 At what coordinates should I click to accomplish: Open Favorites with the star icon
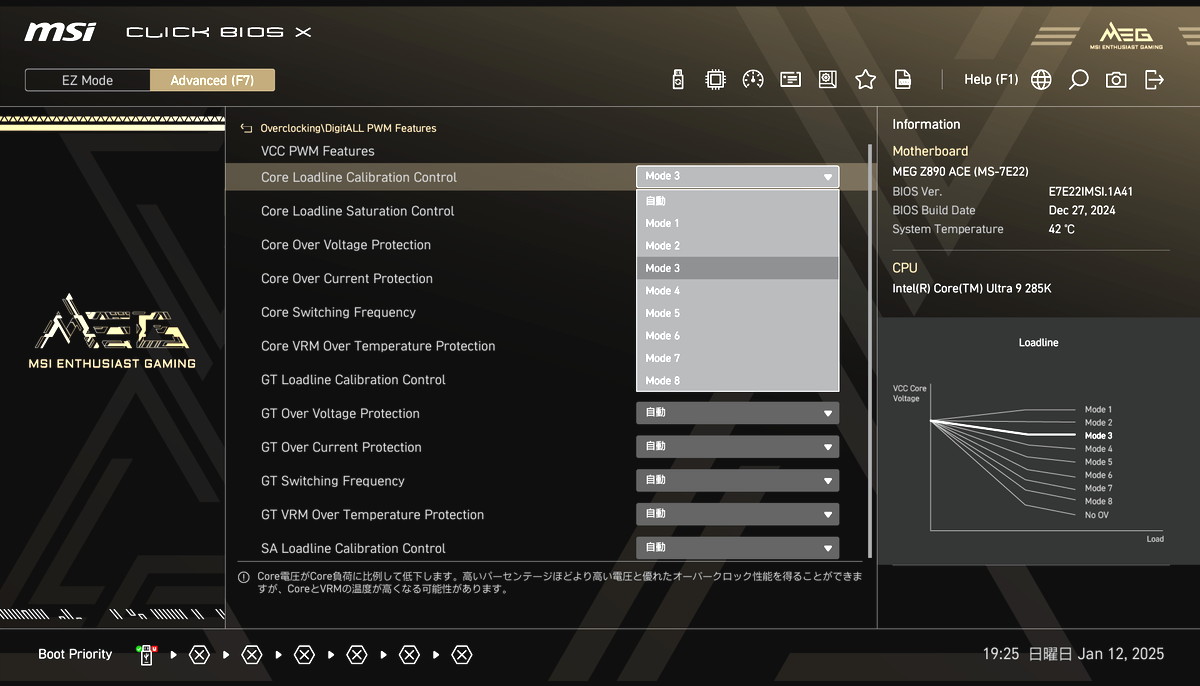click(x=866, y=80)
